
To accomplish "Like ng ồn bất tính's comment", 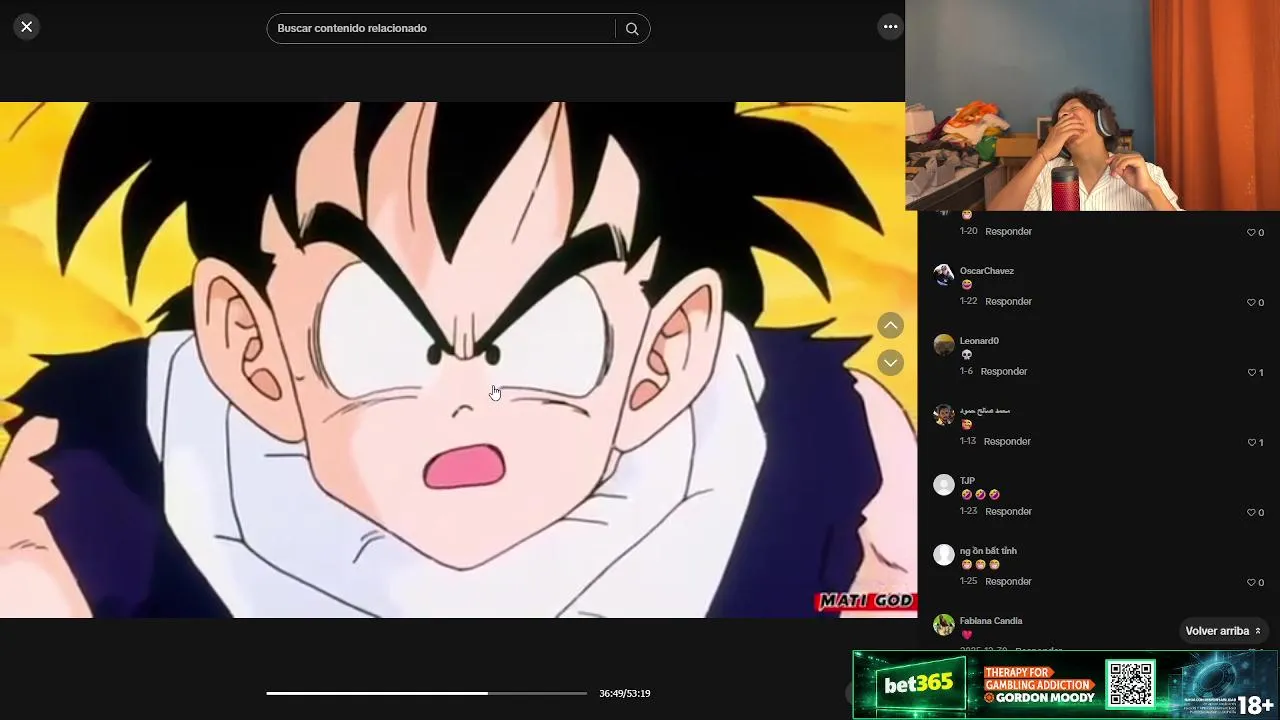I will (x=1255, y=582).
